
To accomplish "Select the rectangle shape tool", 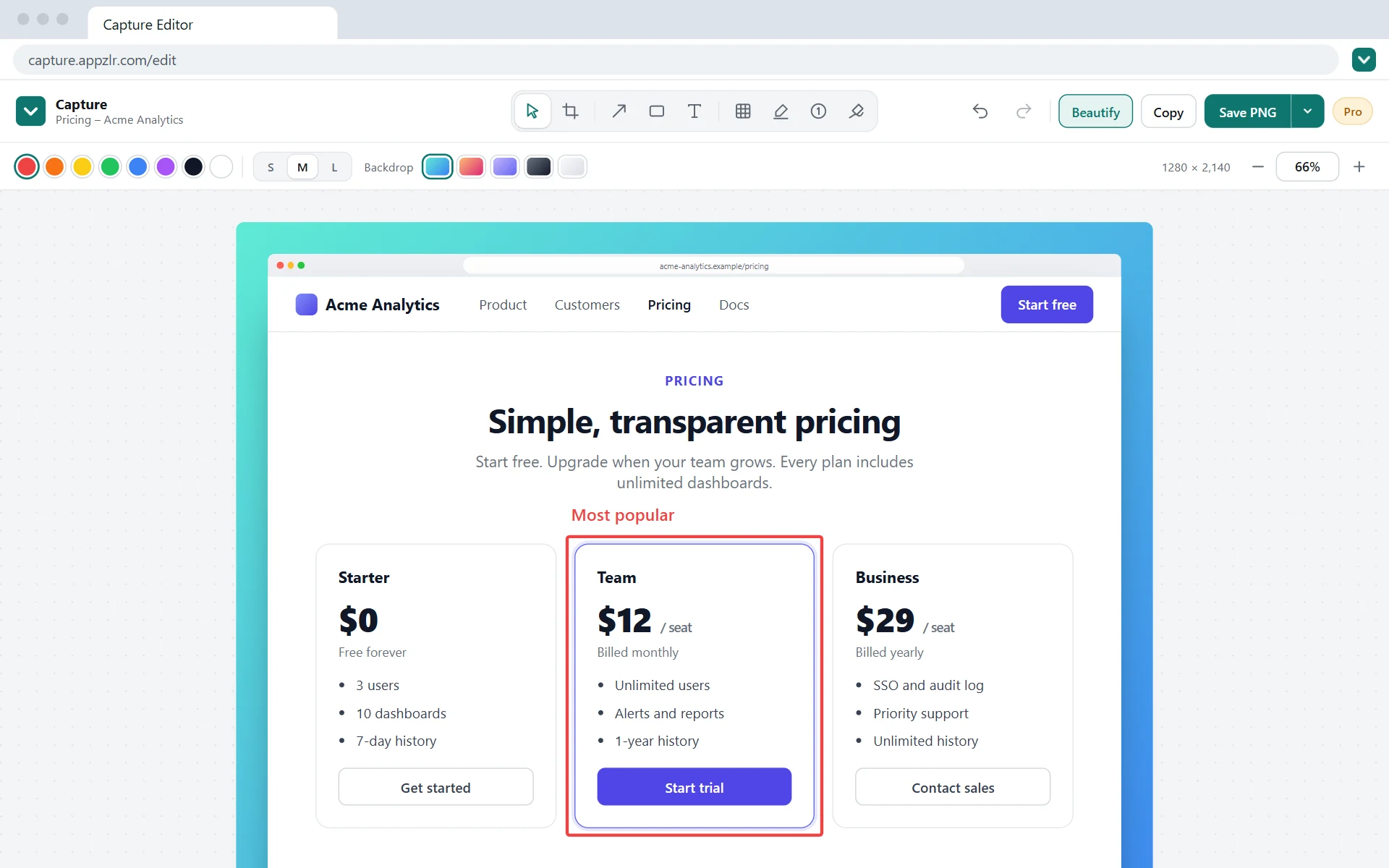I will pyautogui.click(x=657, y=111).
